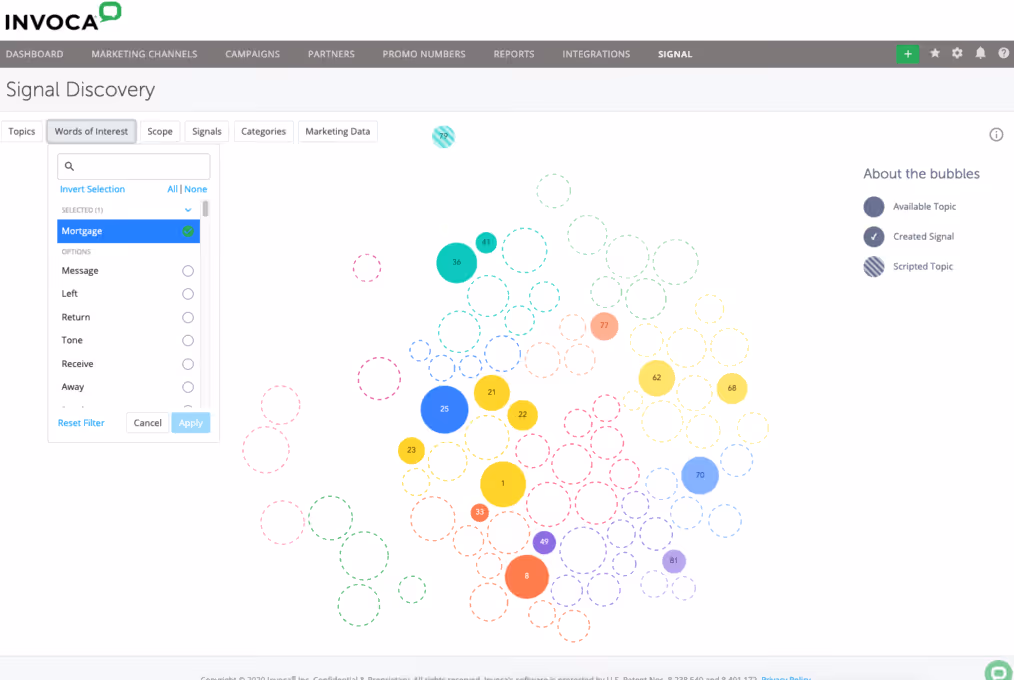Click the Apply button
This screenshot has height=680, width=1014.
(x=191, y=423)
